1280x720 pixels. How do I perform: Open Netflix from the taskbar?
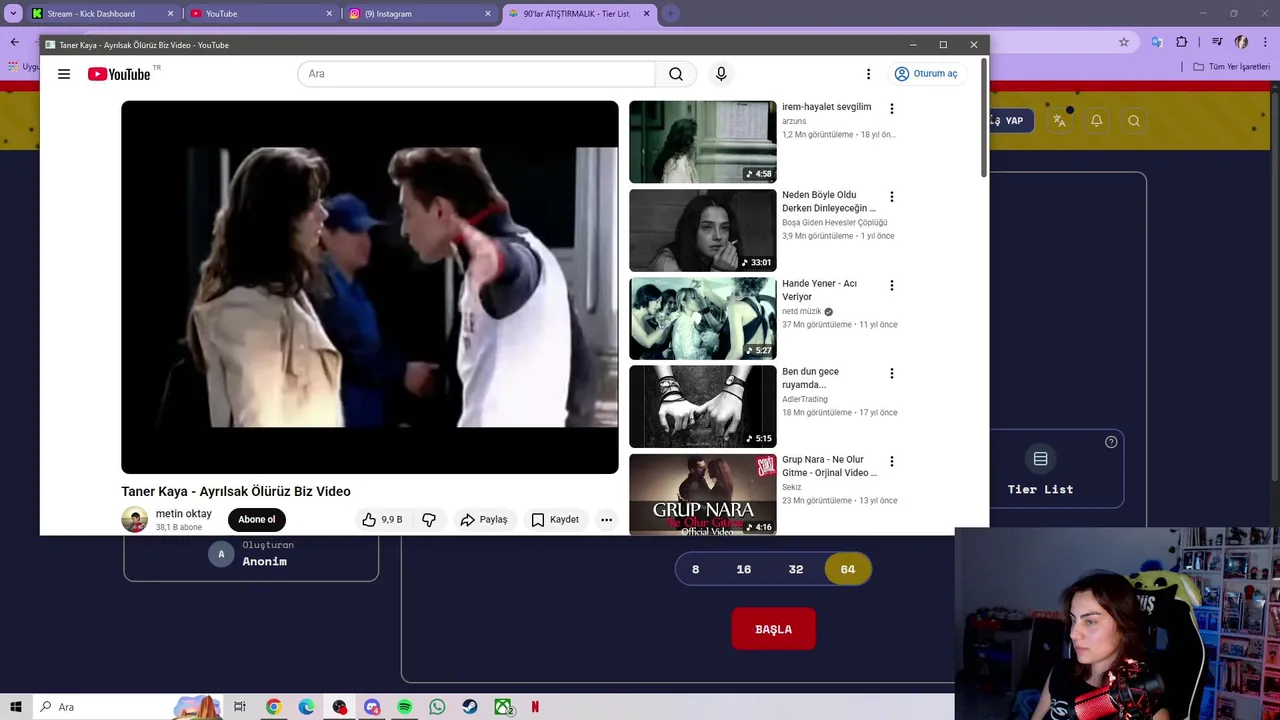535,707
